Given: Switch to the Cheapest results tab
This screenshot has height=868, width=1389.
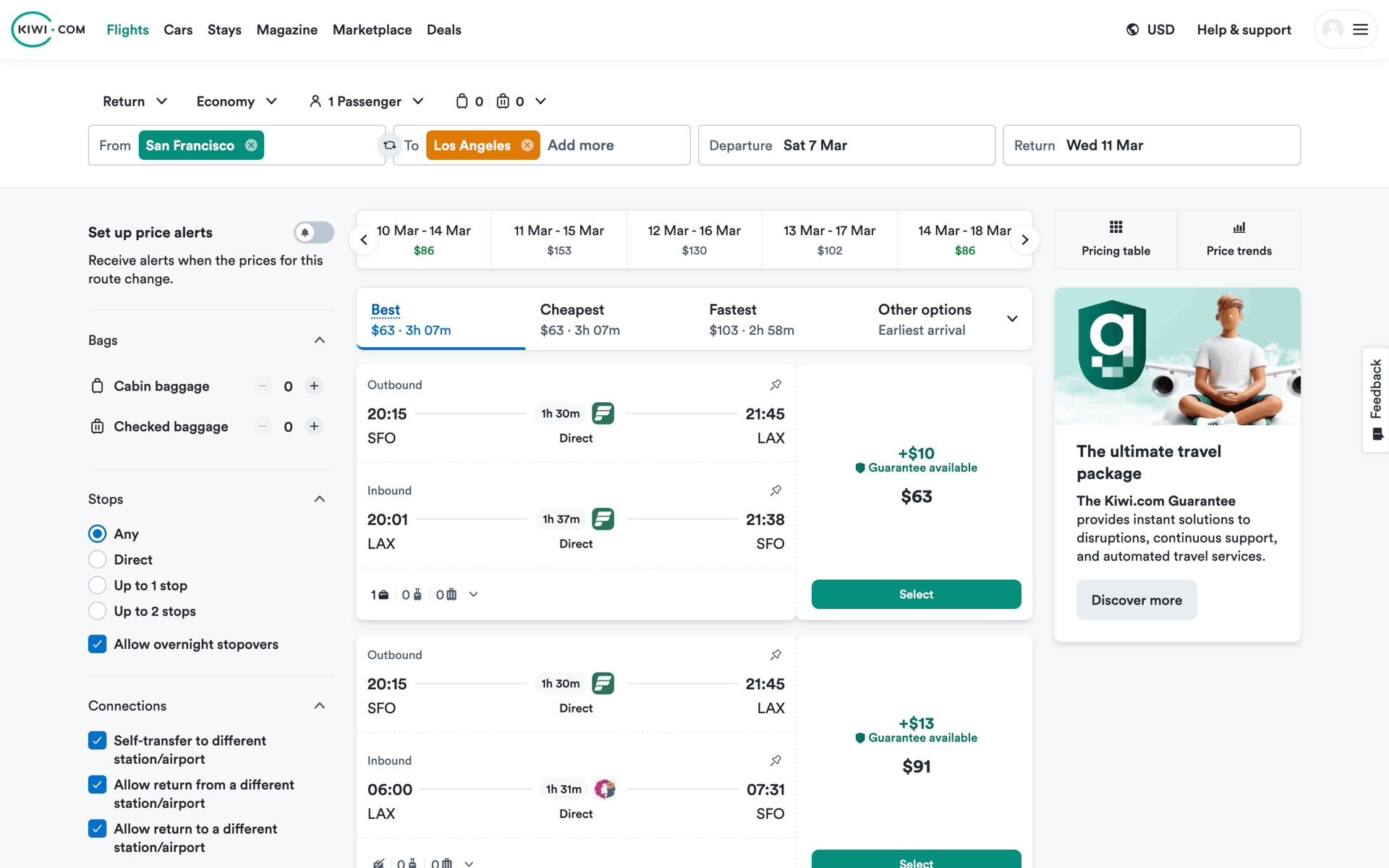Looking at the screenshot, I should [610, 319].
